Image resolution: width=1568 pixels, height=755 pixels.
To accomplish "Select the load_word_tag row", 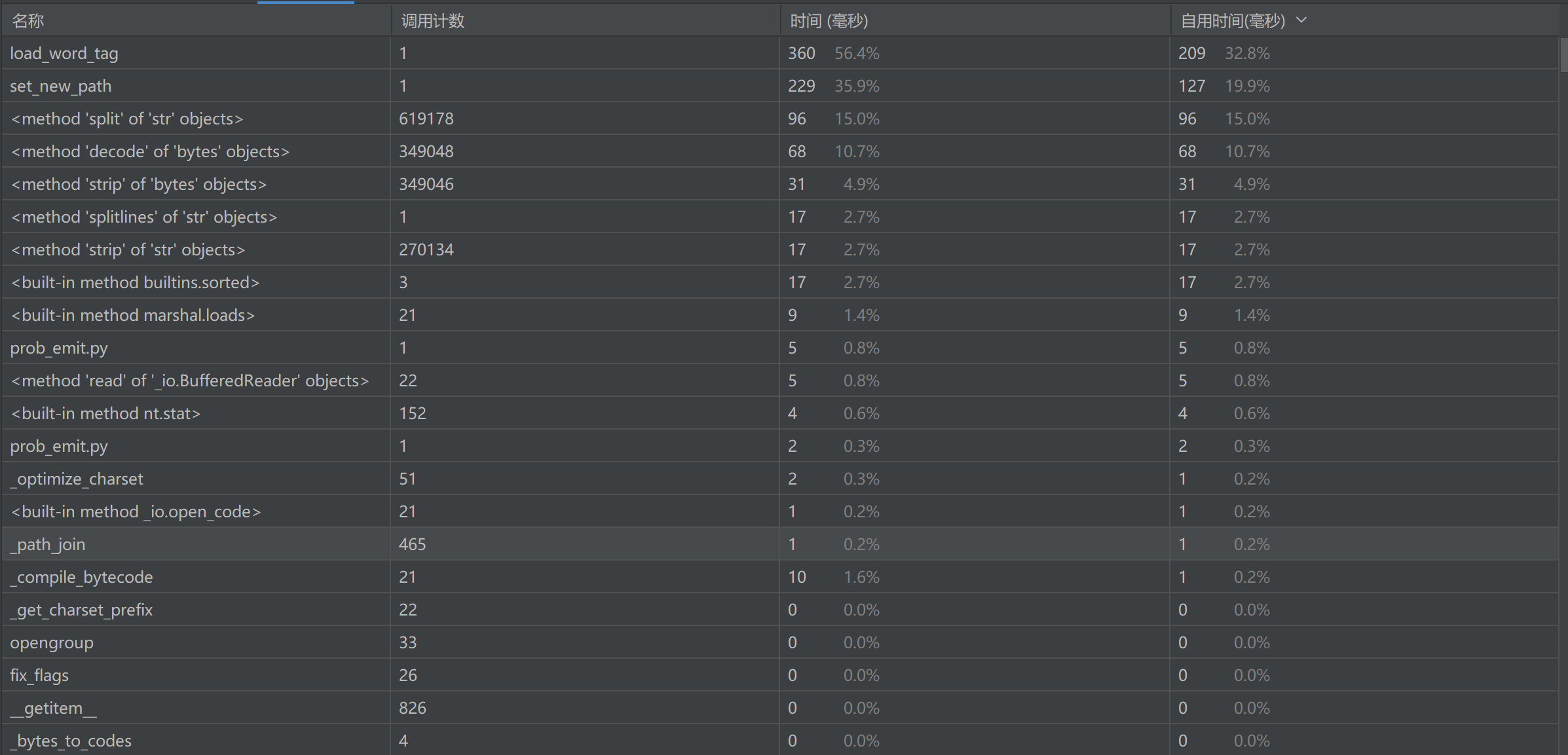I will [64, 53].
